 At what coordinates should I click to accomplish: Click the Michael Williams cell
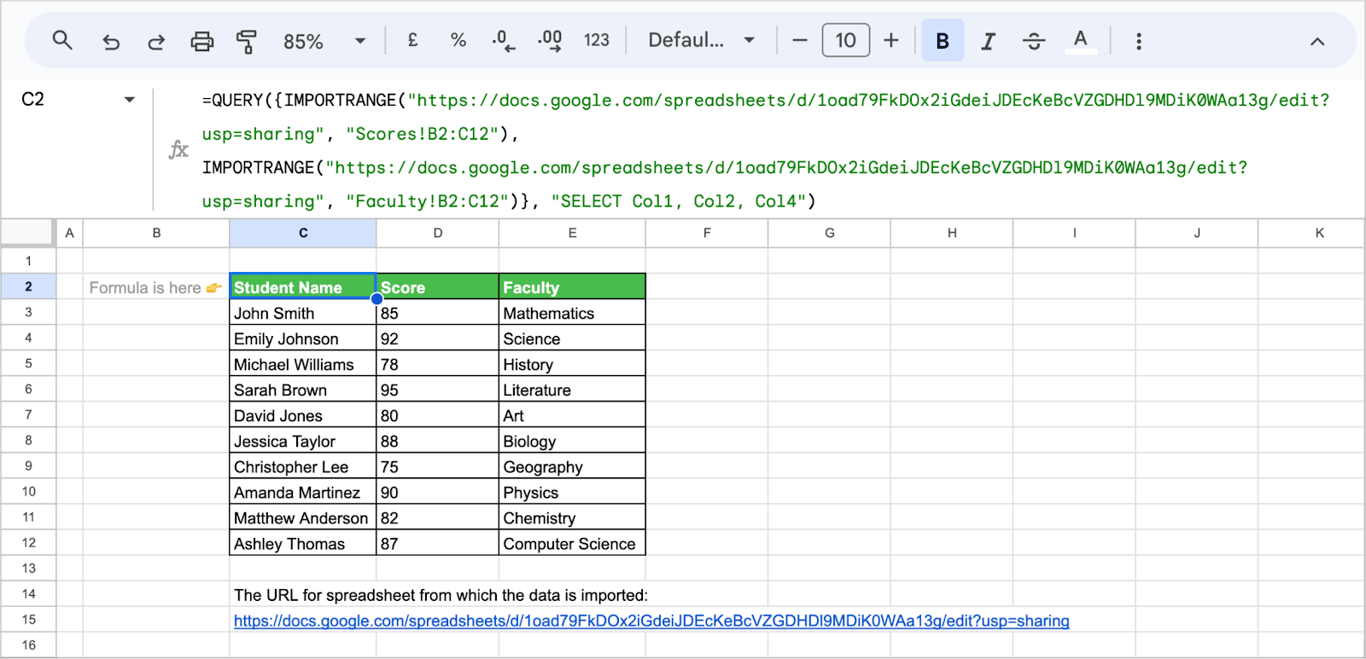click(303, 364)
